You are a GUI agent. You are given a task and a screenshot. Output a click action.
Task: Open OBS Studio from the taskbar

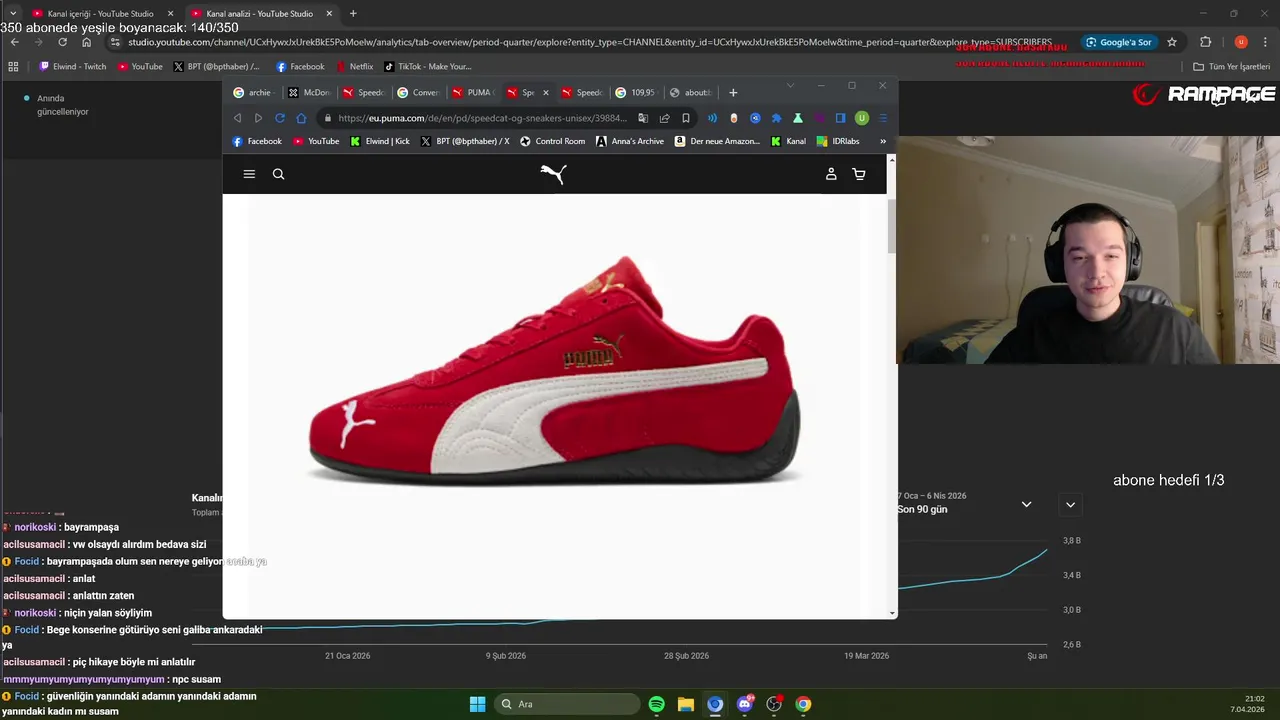click(774, 704)
